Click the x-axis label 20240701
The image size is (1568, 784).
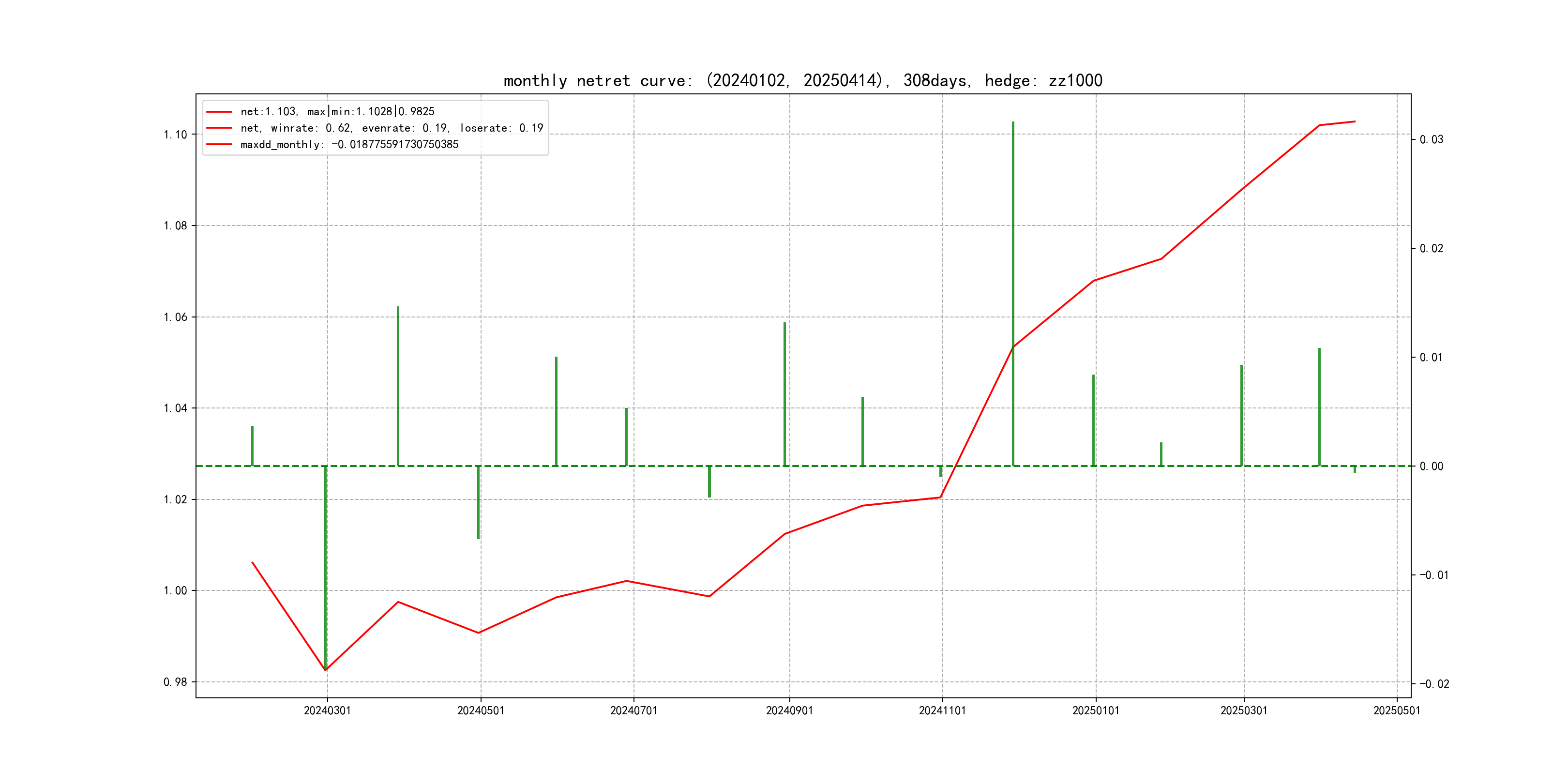(633, 710)
